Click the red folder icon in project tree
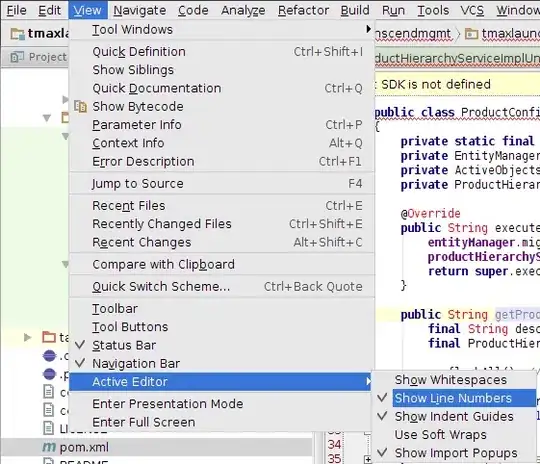540x464 pixels. tap(49, 337)
